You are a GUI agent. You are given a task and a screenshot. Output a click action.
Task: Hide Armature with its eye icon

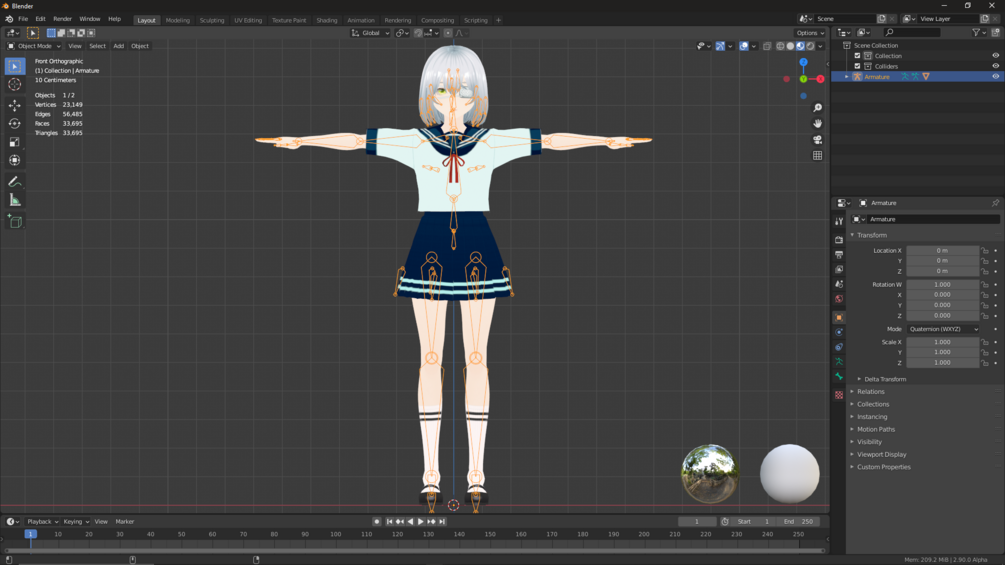click(x=995, y=76)
